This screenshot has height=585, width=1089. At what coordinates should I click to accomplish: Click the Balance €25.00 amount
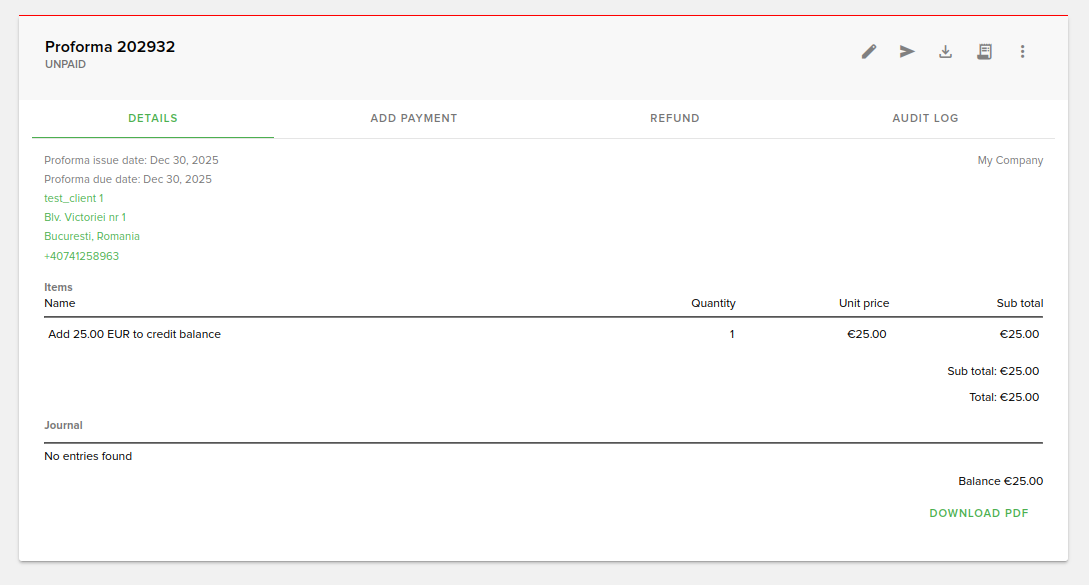[x=1001, y=481]
